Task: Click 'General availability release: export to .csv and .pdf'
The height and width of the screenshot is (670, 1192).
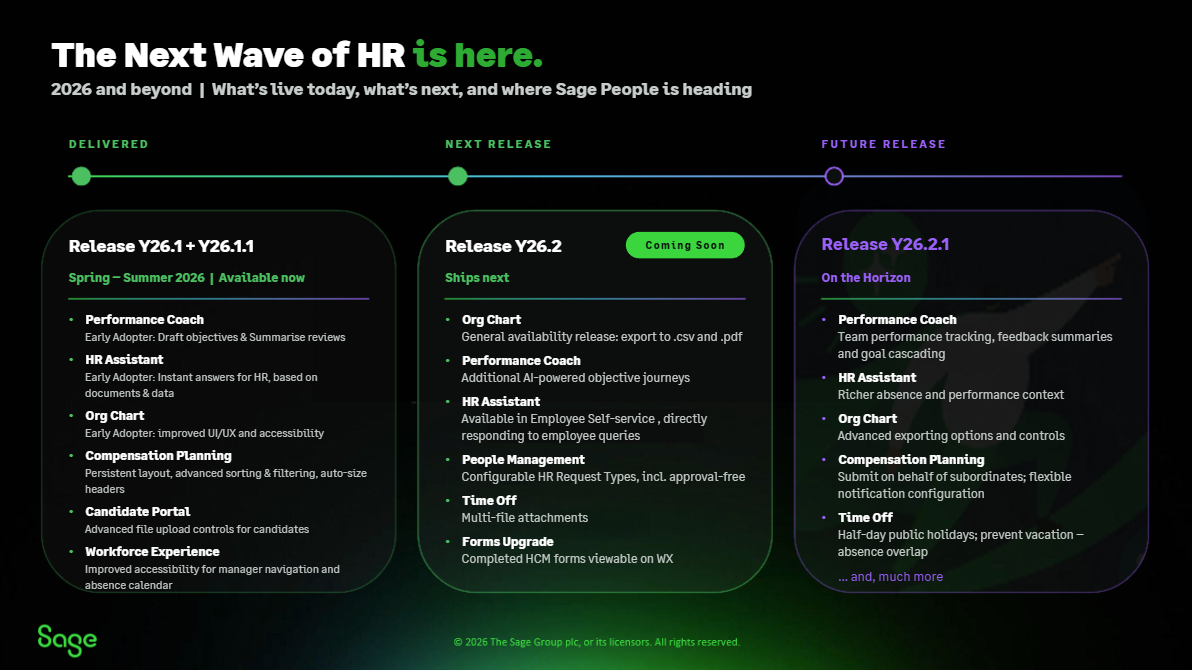Action: point(602,337)
